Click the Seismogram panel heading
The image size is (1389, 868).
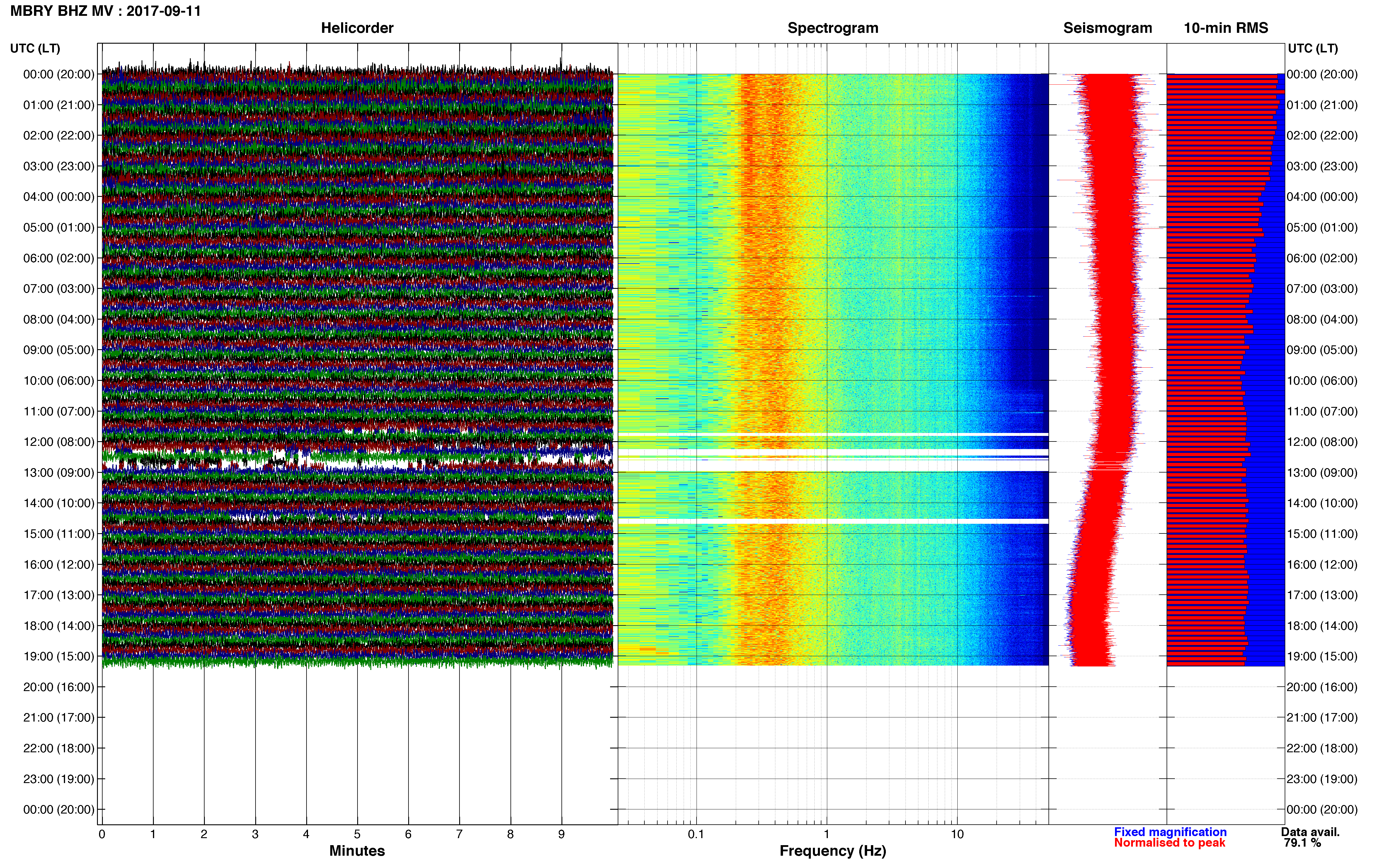(x=1108, y=28)
